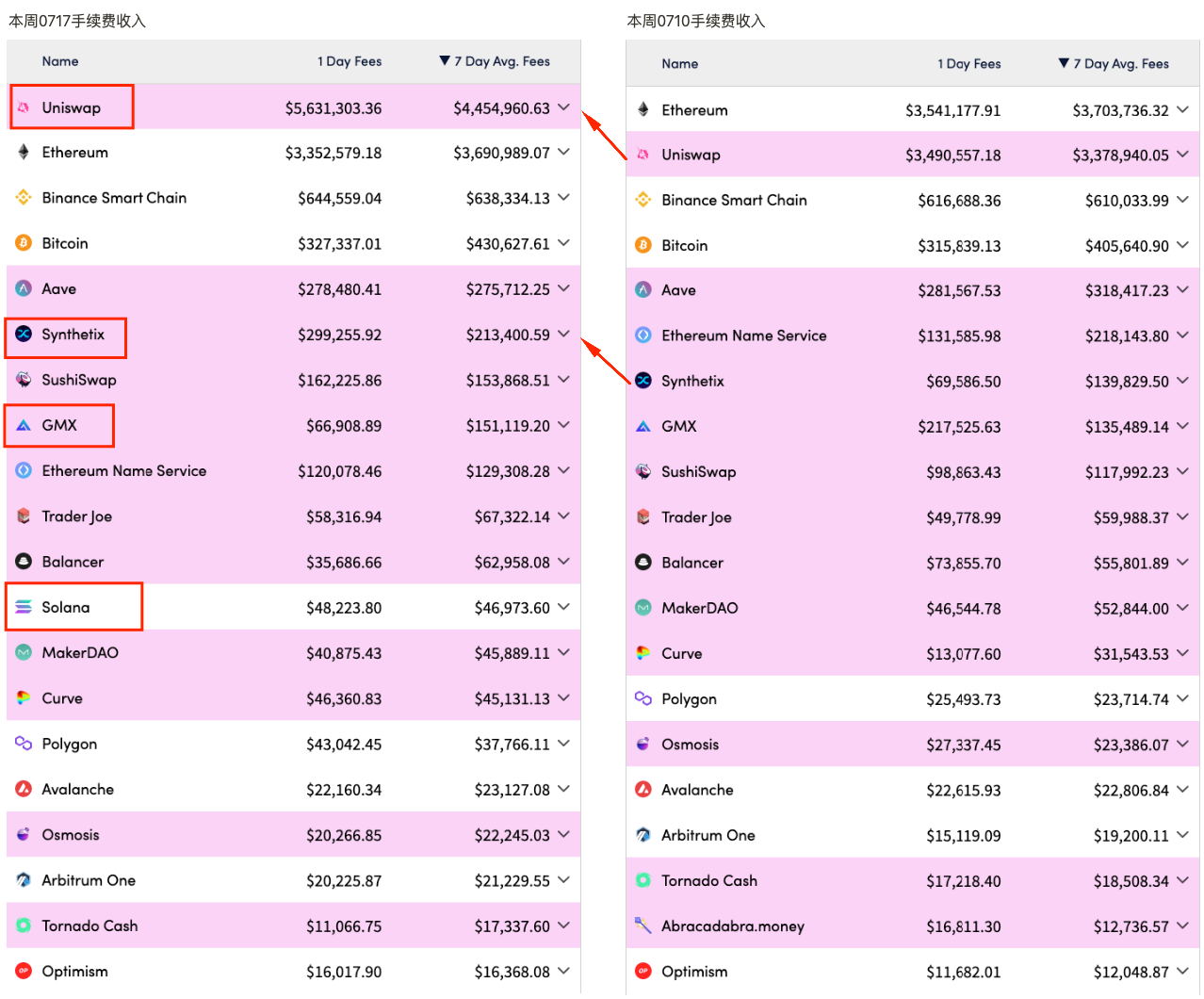The image size is (1204, 999).
Task: Open the Arbitrum One name link in the 0710 table
Action: point(708,835)
